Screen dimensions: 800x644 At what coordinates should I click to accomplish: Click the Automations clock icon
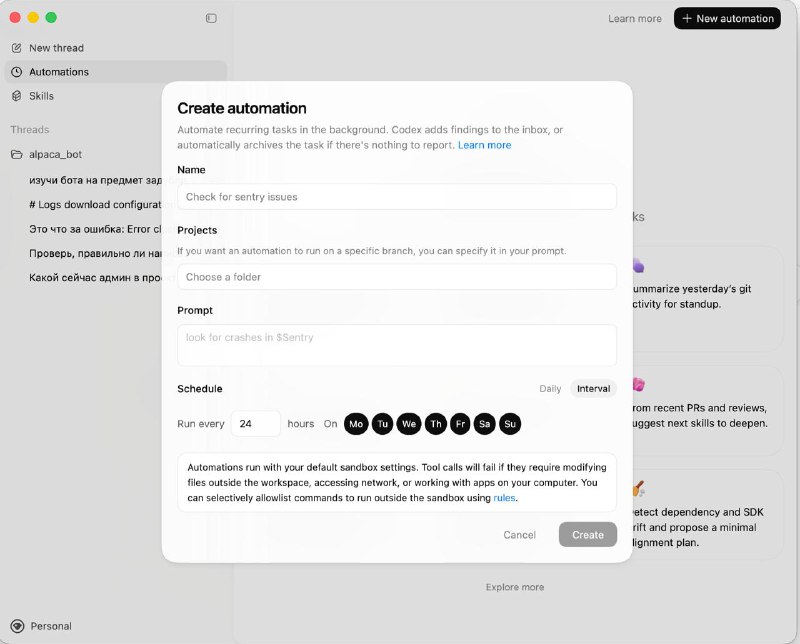(x=16, y=72)
